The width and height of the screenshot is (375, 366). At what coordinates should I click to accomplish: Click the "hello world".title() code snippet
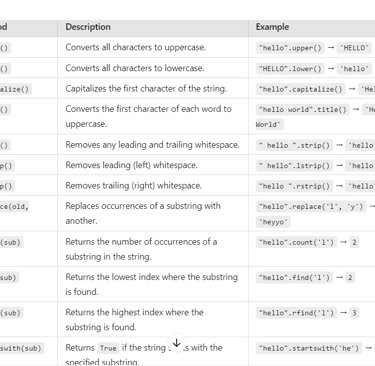click(303, 110)
